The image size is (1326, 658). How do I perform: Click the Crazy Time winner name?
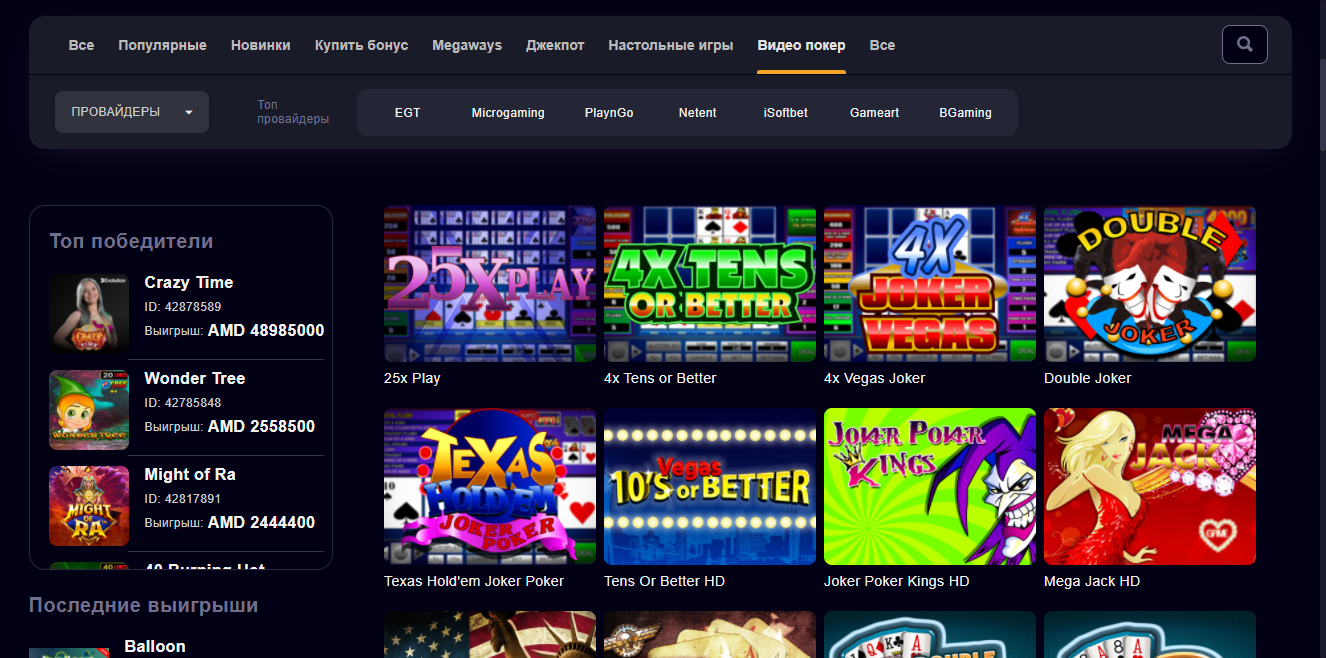tap(189, 282)
